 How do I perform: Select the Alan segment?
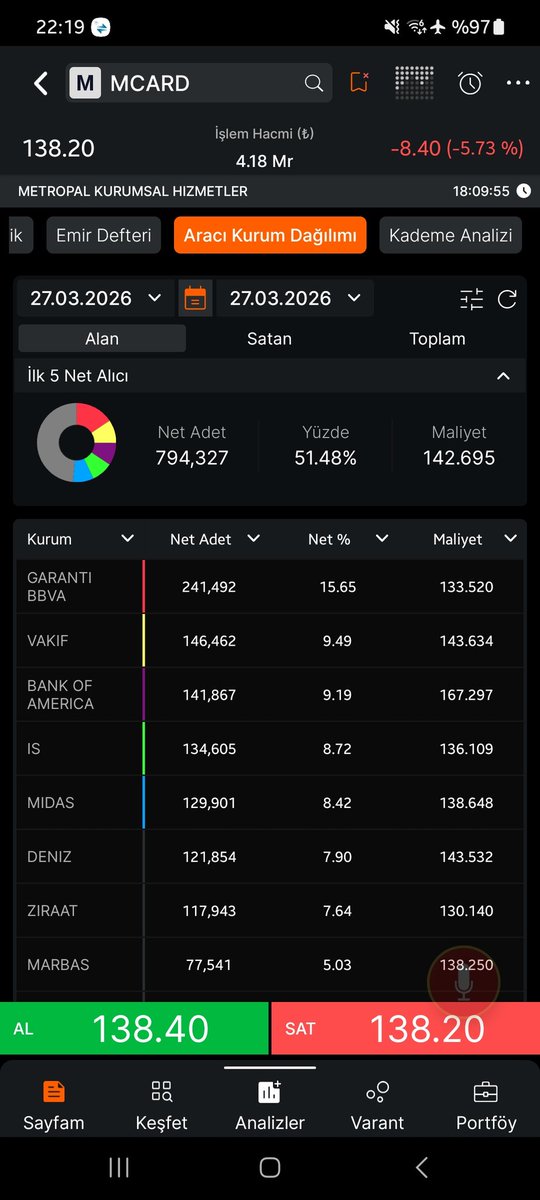click(x=102, y=339)
